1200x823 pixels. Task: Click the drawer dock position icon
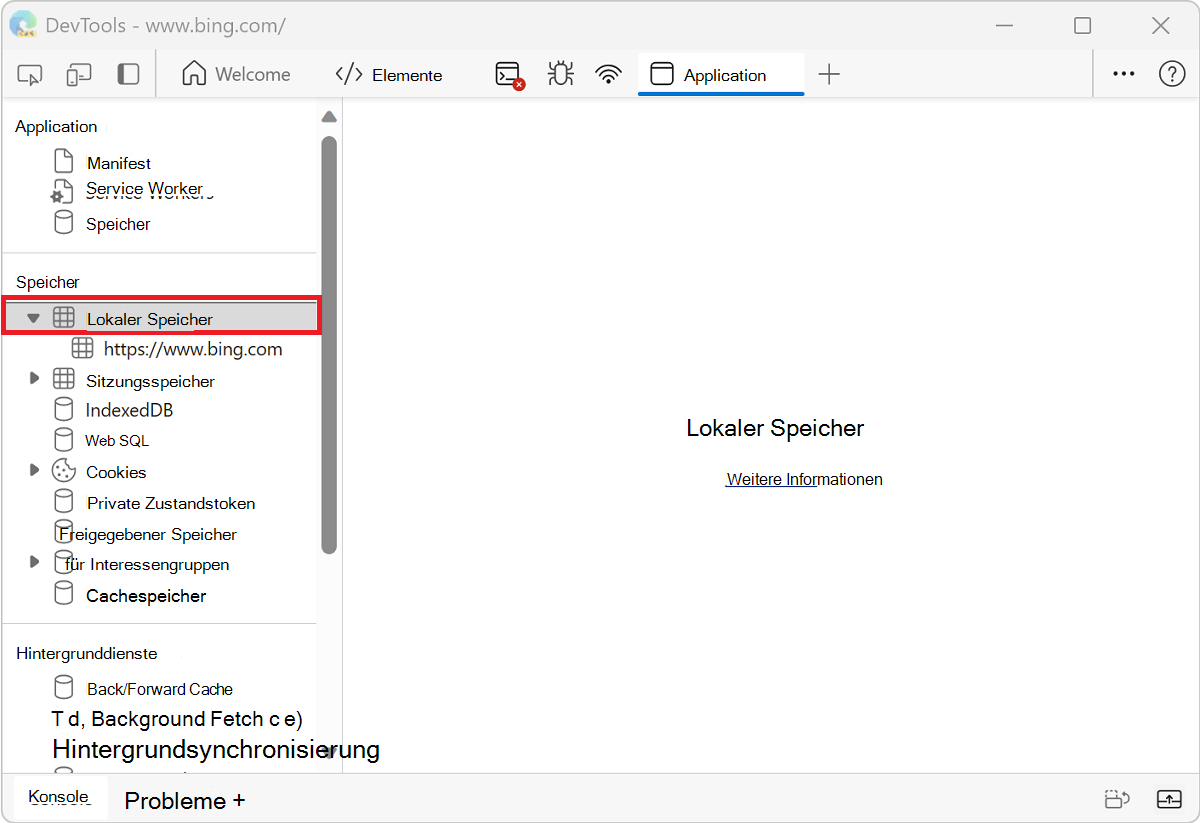pos(1117,799)
